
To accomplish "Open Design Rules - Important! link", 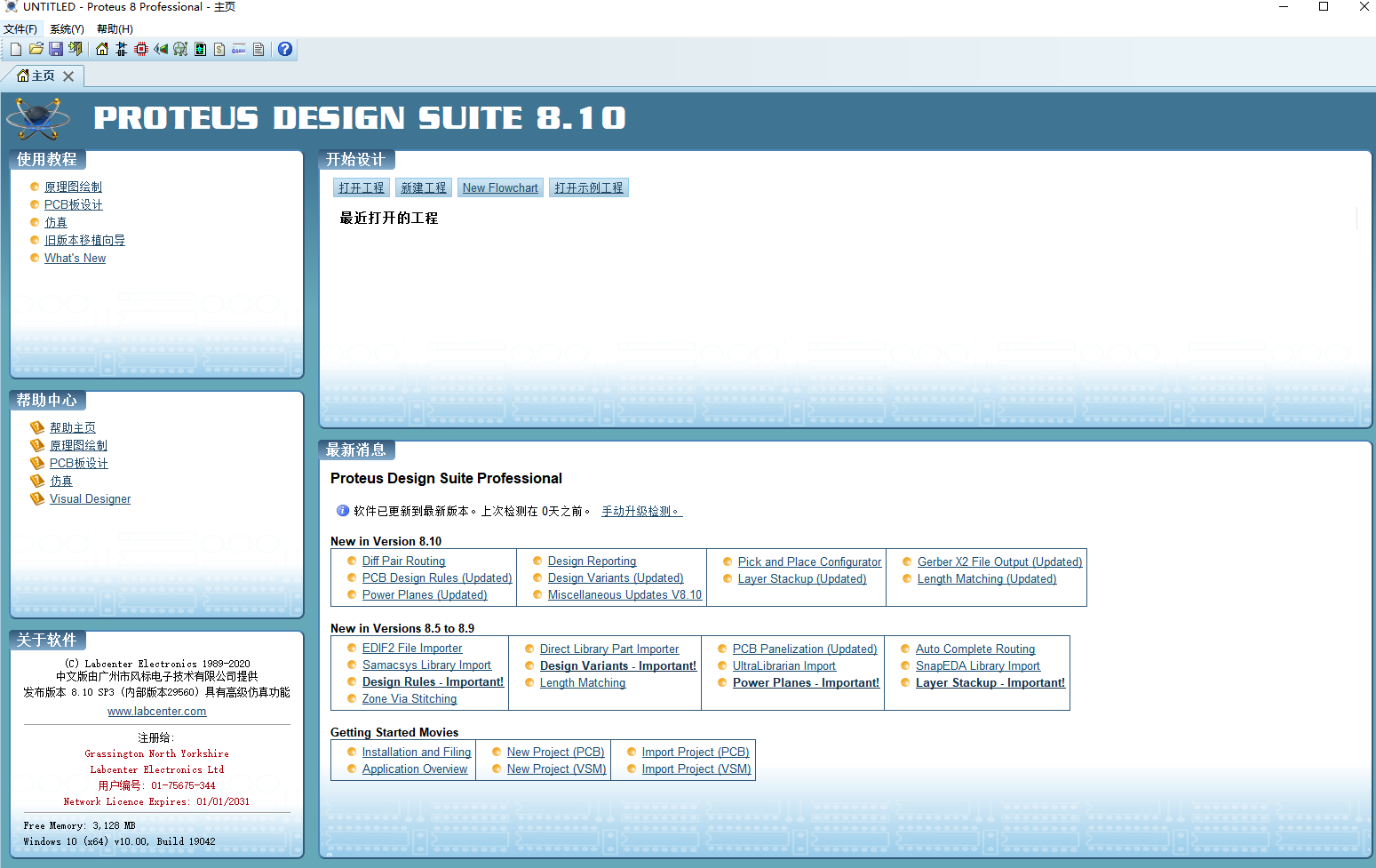I will click(x=433, y=681).
